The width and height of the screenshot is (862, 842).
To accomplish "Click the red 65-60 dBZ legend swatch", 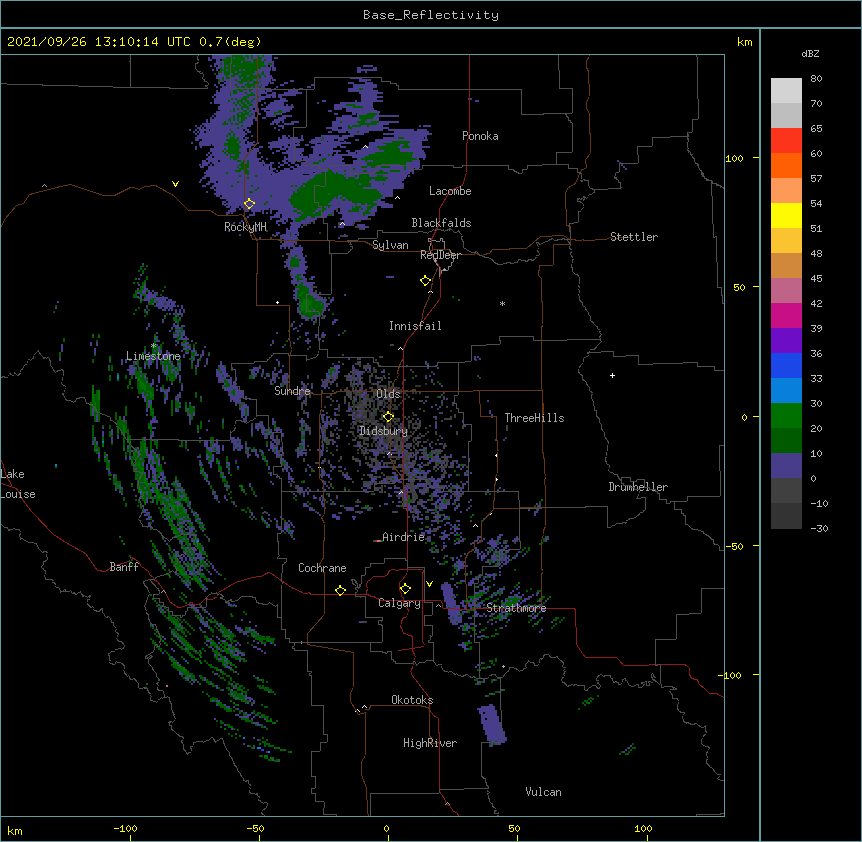I will [x=786, y=141].
